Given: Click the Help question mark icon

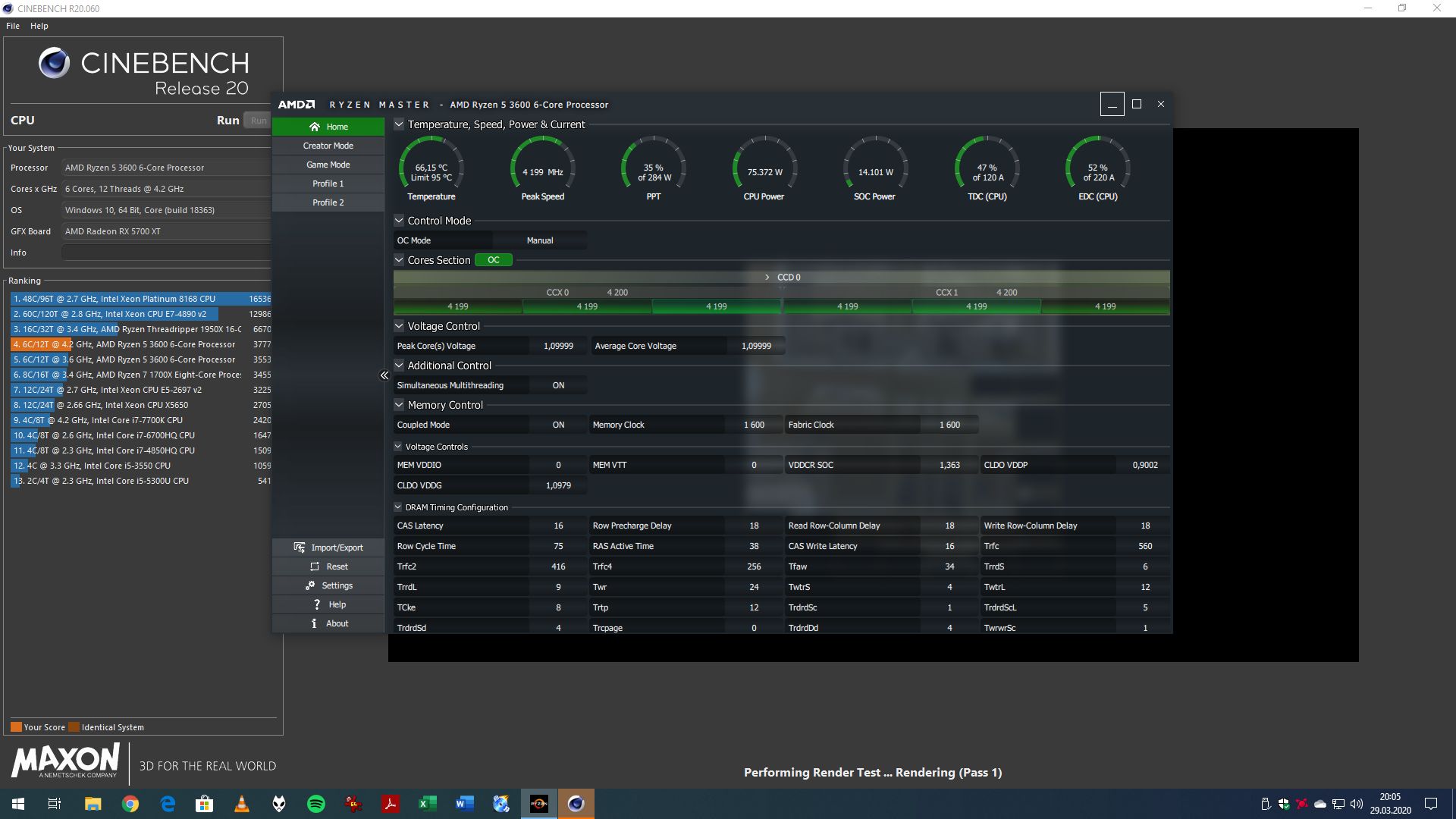Looking at the screenshot, I should click(x=317, y=604).
